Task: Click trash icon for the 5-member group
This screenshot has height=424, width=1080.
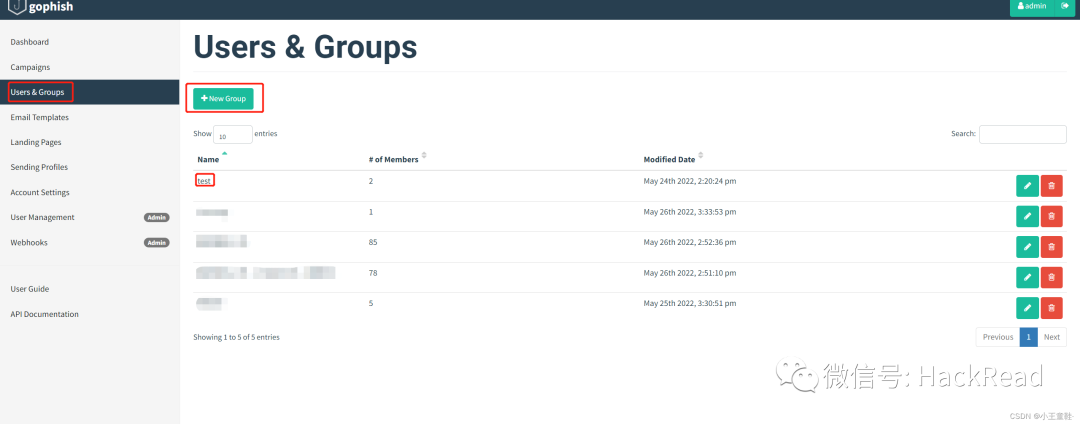Action: click(1051, 308)
